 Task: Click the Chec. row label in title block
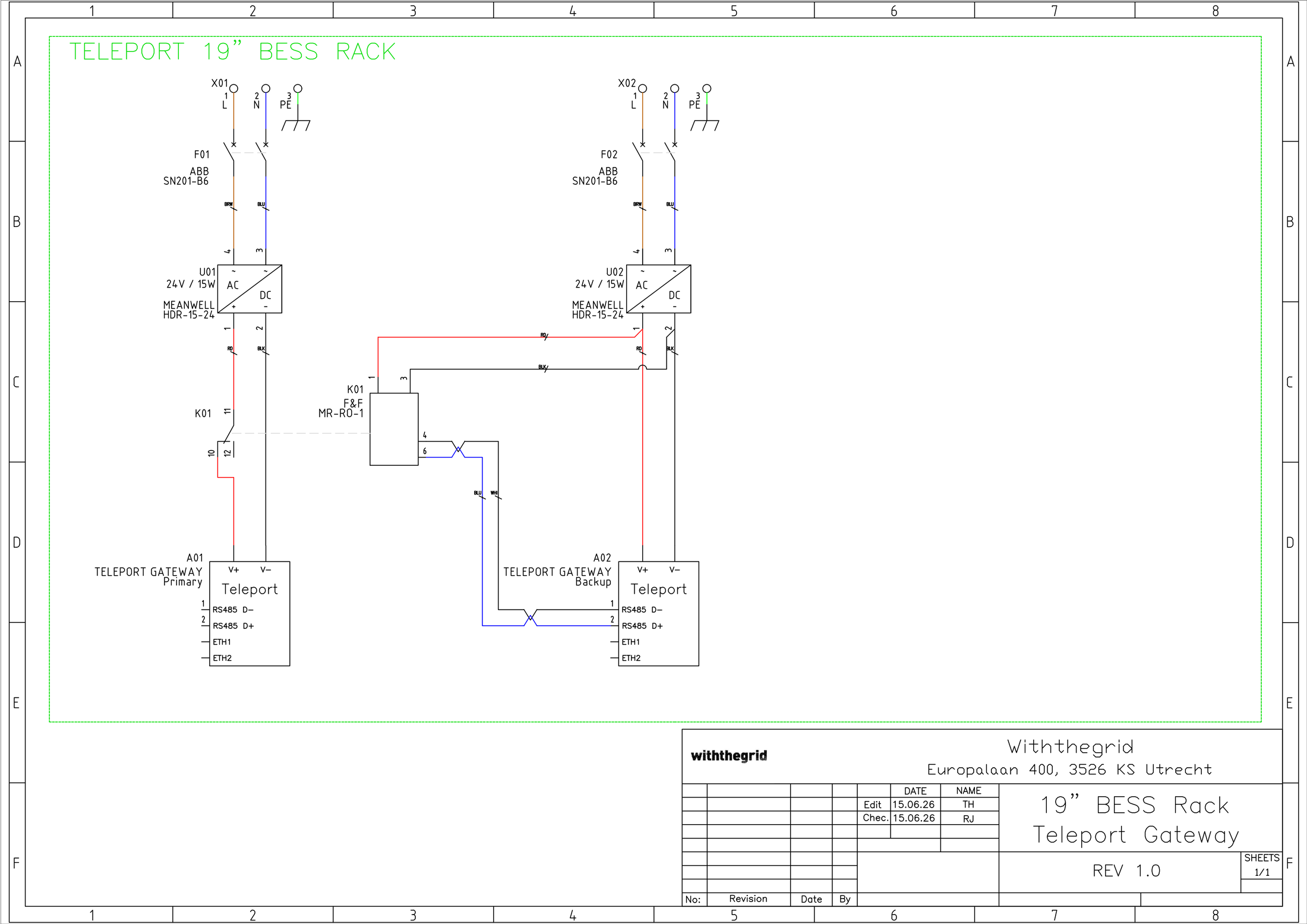tap(876, 818)
